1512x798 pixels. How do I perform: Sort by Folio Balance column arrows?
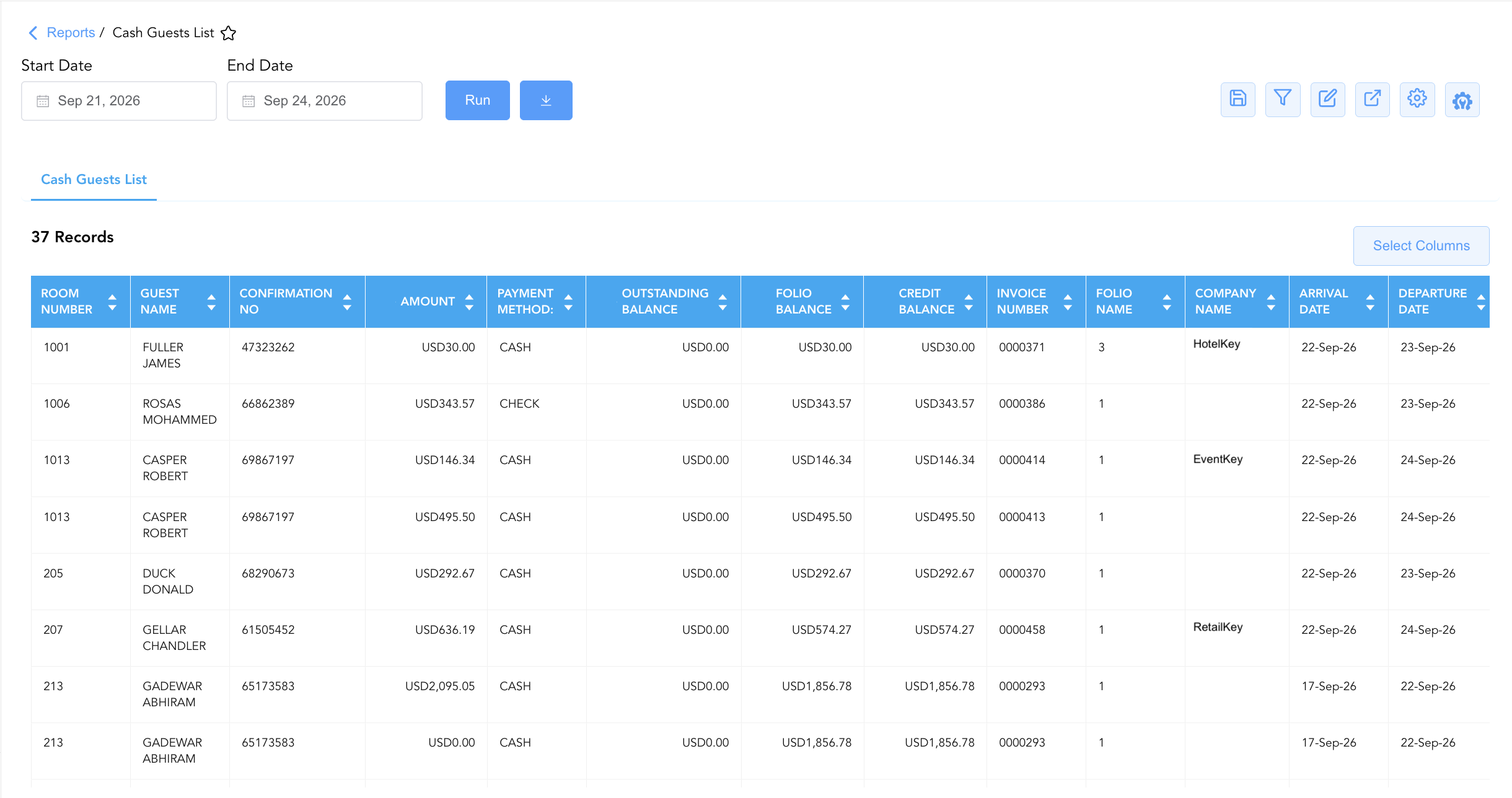pos(845,302)
